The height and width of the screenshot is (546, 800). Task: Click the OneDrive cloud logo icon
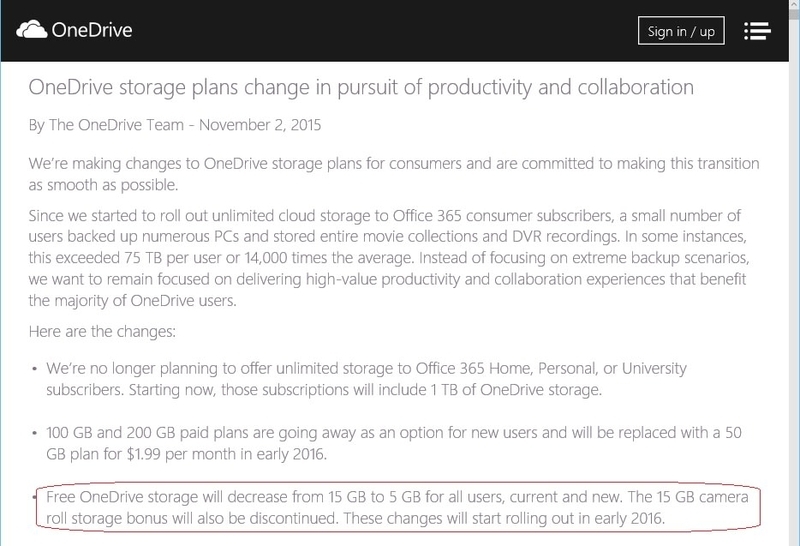(x=32, y=30)
